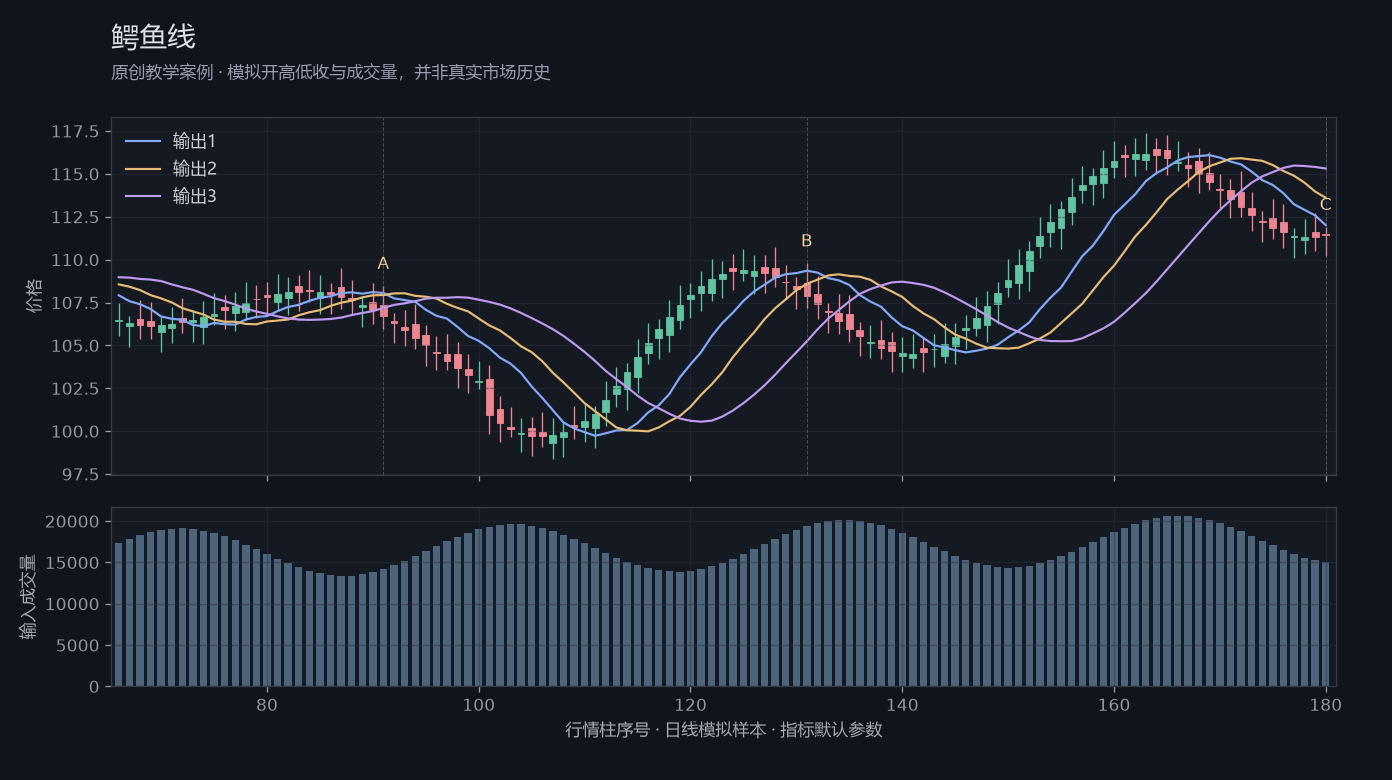
Task: Select legend entry 输出2
Action: coord(194,169)
